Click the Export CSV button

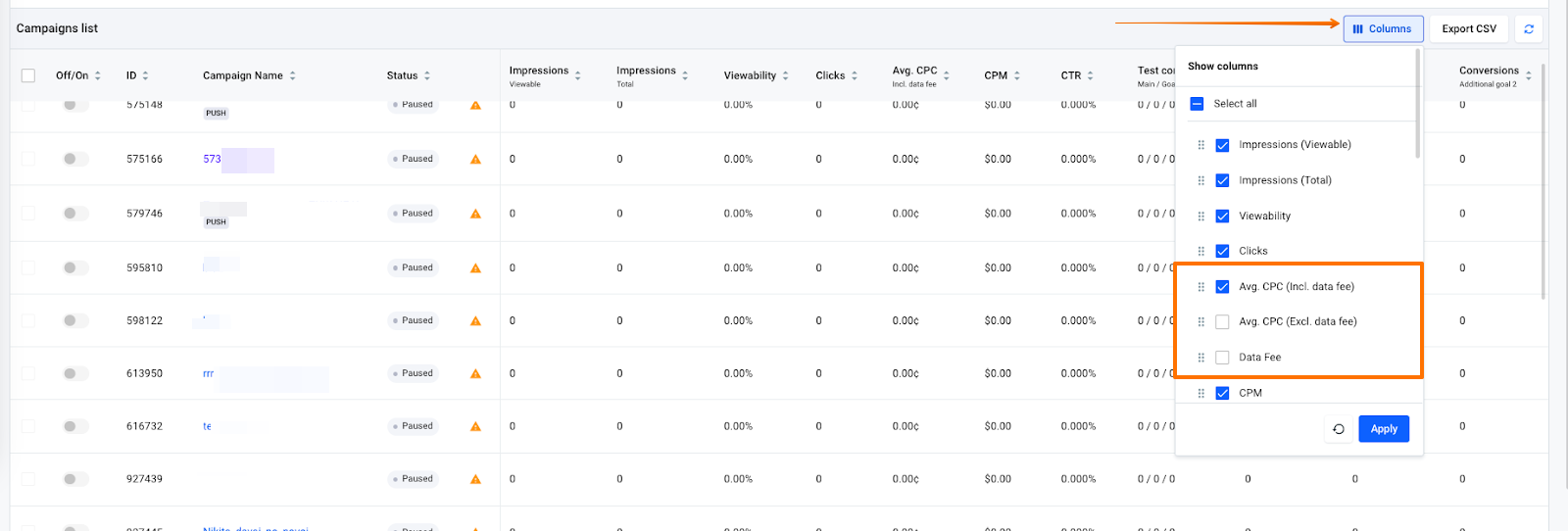tap(1468, 29)
